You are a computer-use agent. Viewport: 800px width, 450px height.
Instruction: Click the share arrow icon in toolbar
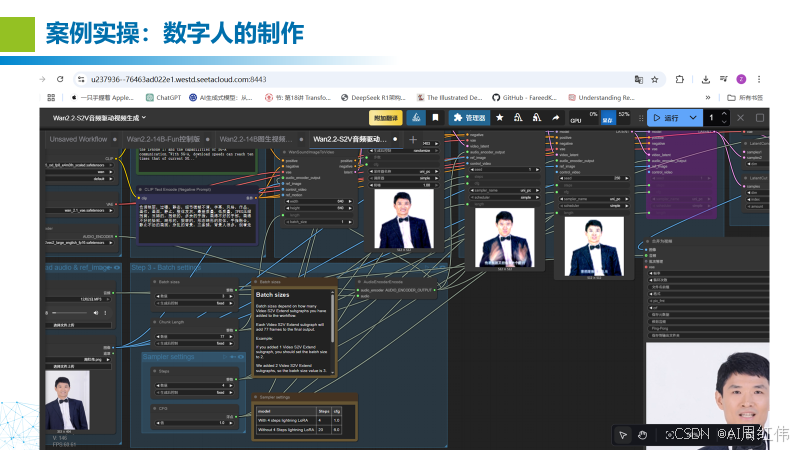point(555,118)
